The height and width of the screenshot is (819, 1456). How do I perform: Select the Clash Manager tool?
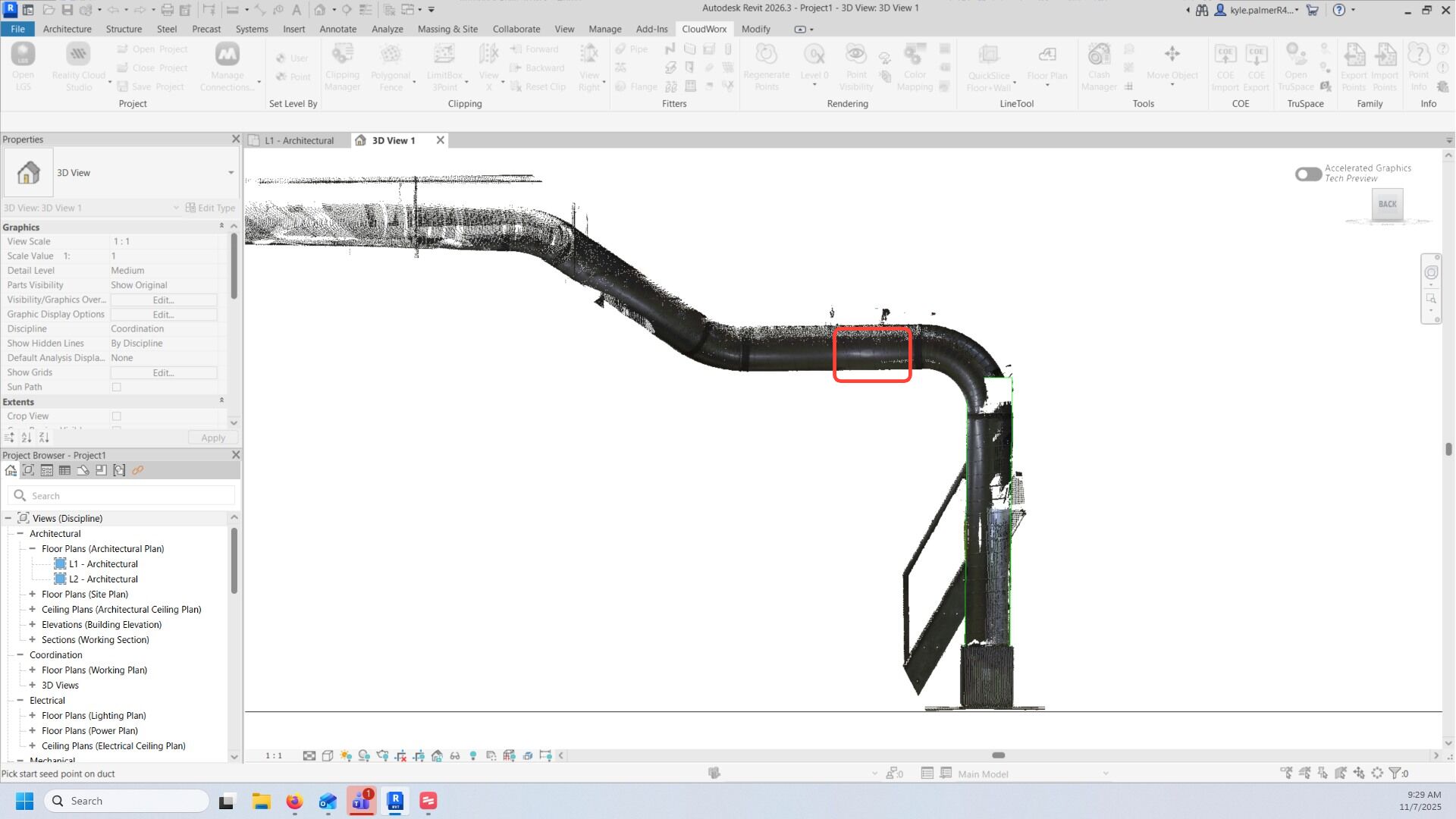[1099, 65]
